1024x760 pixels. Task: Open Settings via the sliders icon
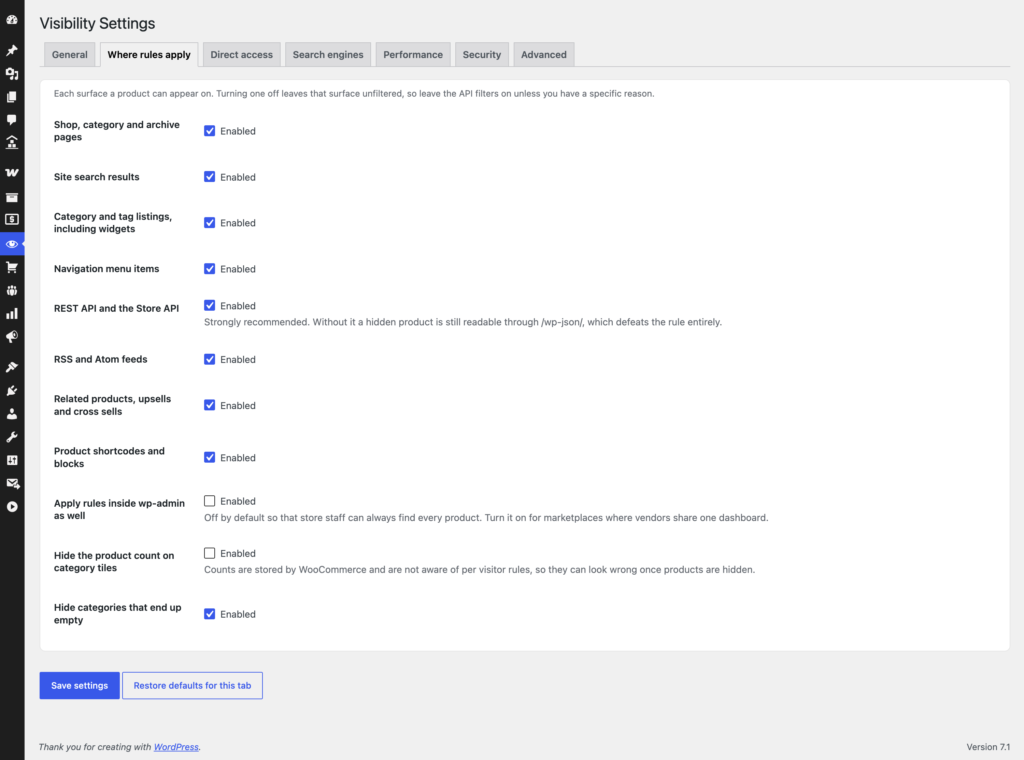(x=12, y=460)
